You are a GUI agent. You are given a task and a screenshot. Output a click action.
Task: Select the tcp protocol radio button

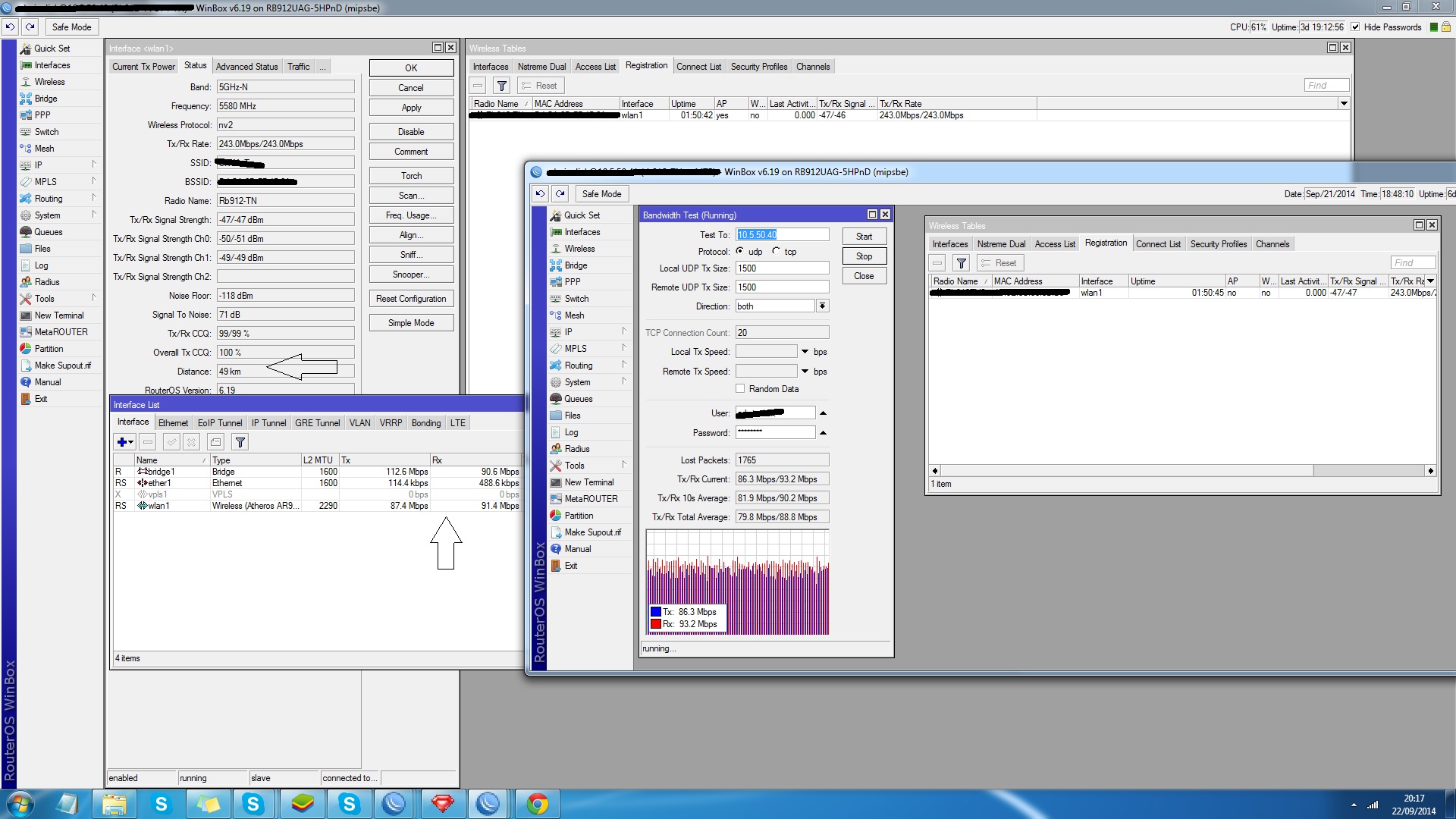(776, 251)
